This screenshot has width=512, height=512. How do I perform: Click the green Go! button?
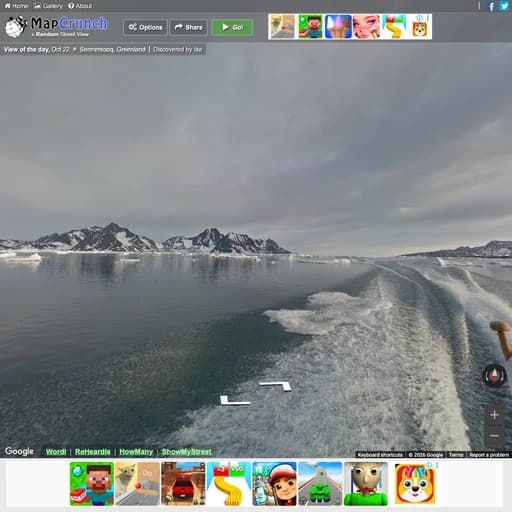(232, 27)
